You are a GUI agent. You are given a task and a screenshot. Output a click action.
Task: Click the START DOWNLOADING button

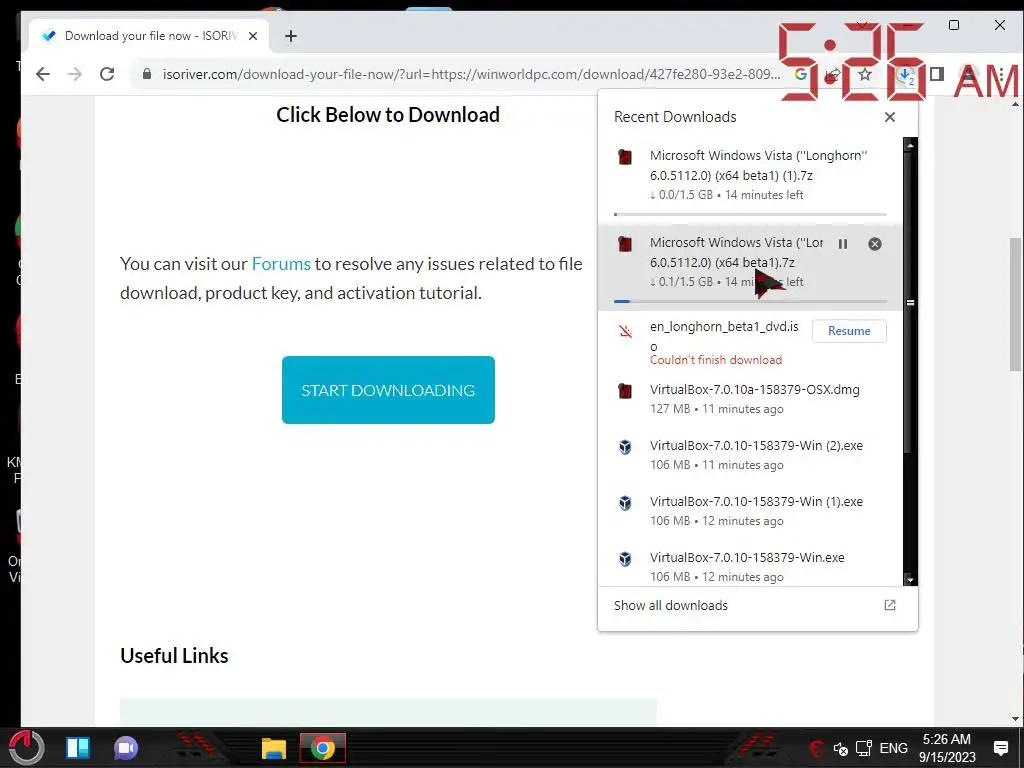[x=388, y=390]
